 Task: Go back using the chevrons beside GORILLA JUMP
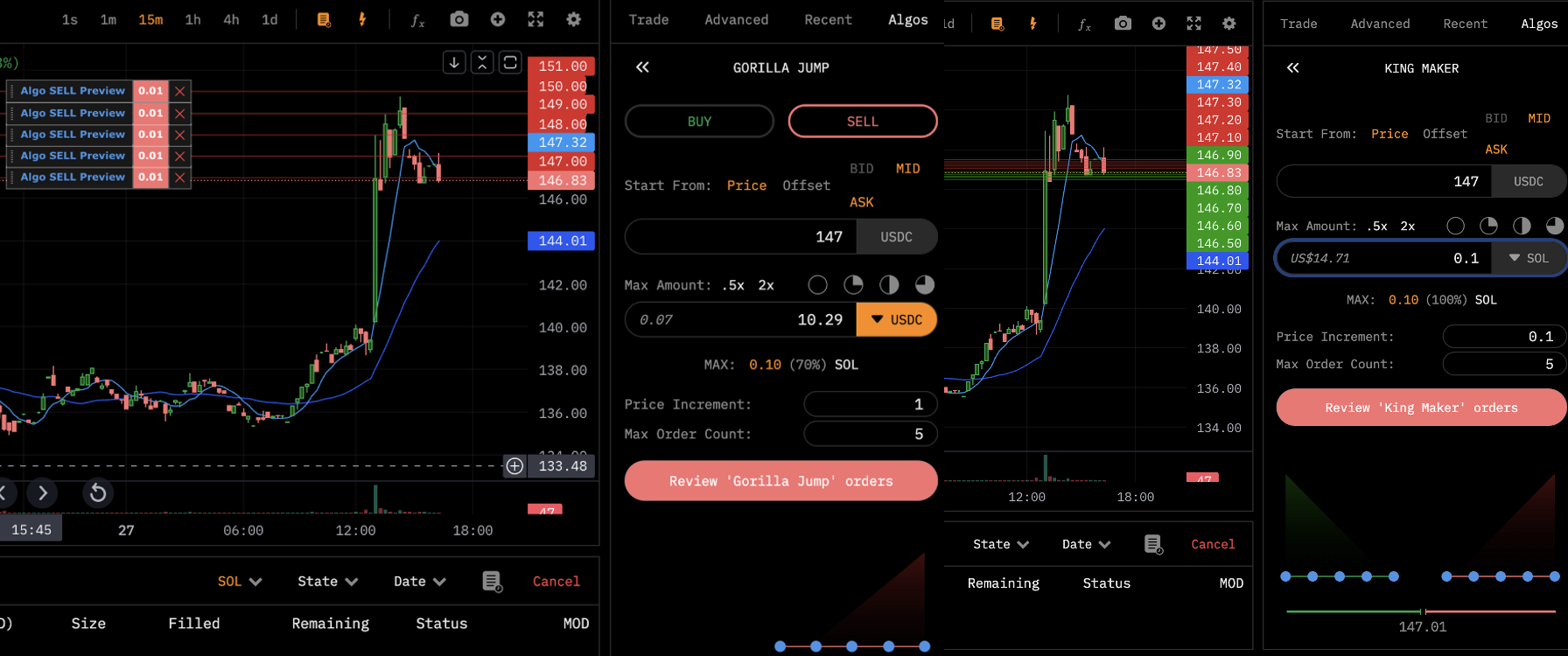642,67
